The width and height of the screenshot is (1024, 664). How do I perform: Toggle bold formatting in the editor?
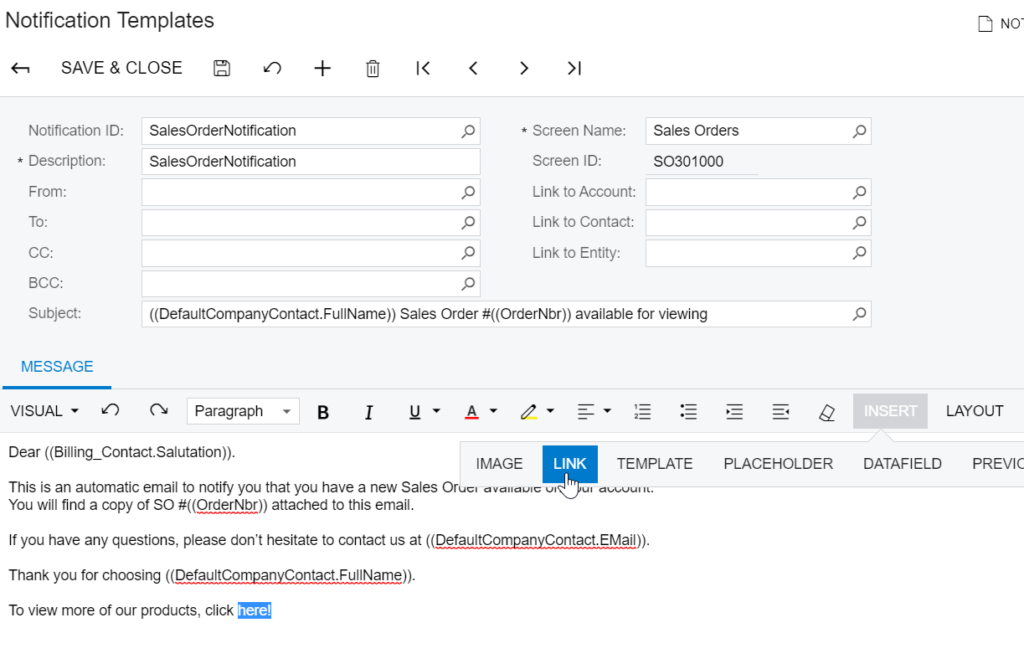(323, 411)
